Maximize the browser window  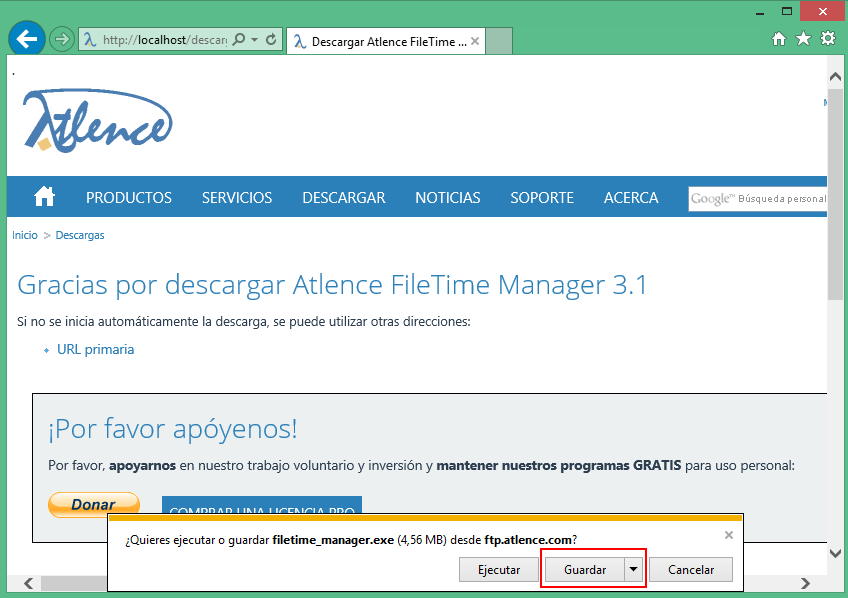click(787, 11)
